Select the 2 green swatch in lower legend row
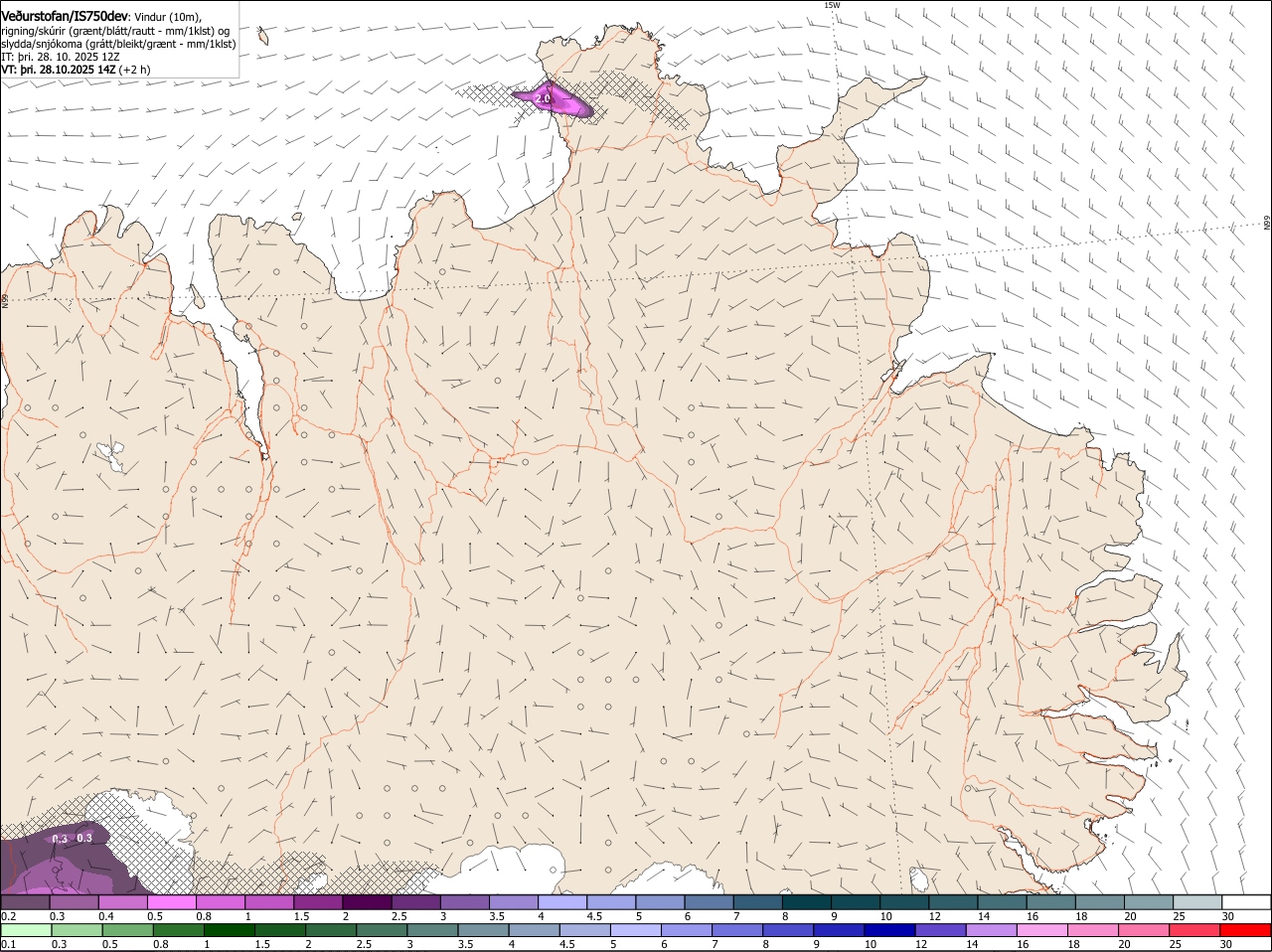This screenshot has width=1272, height=952. coord(331,931)
